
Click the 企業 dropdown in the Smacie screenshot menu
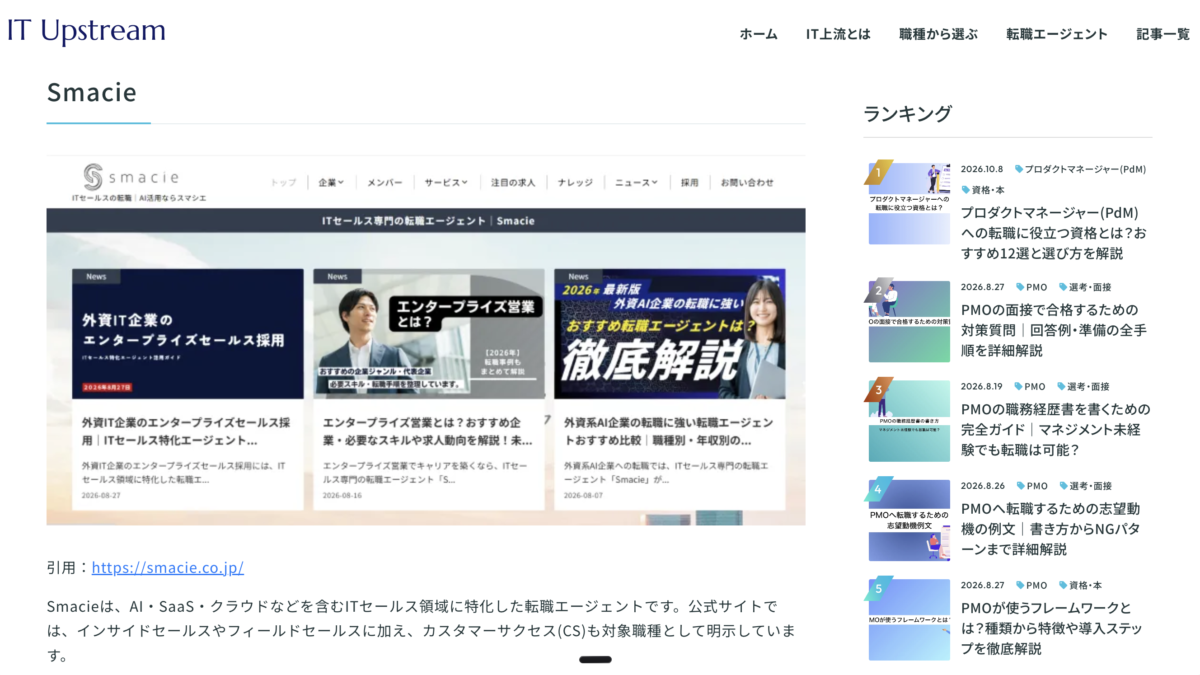(331, 183)
